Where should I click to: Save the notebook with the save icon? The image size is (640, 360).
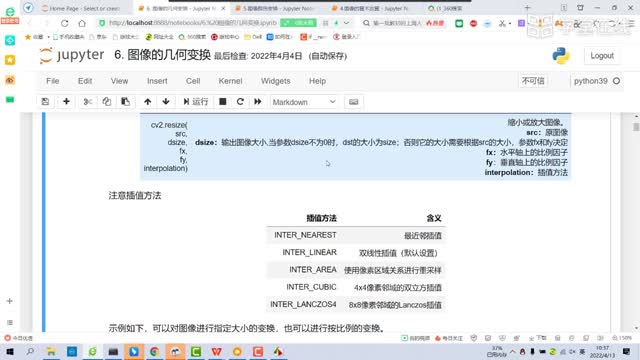click(x=45, y=102)
